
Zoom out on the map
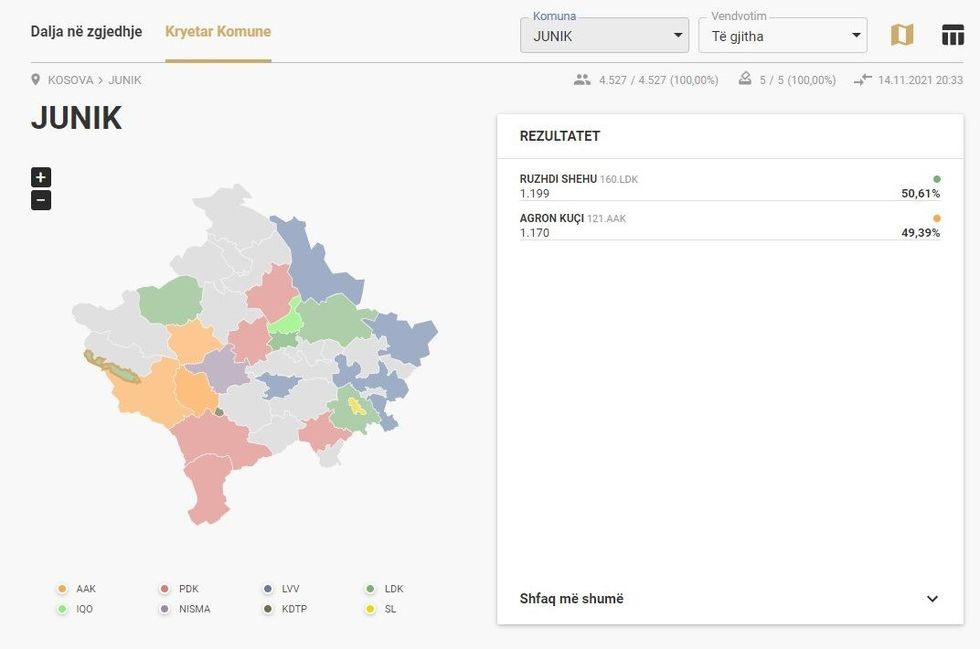pyautogui.click(x=40, y=200)
